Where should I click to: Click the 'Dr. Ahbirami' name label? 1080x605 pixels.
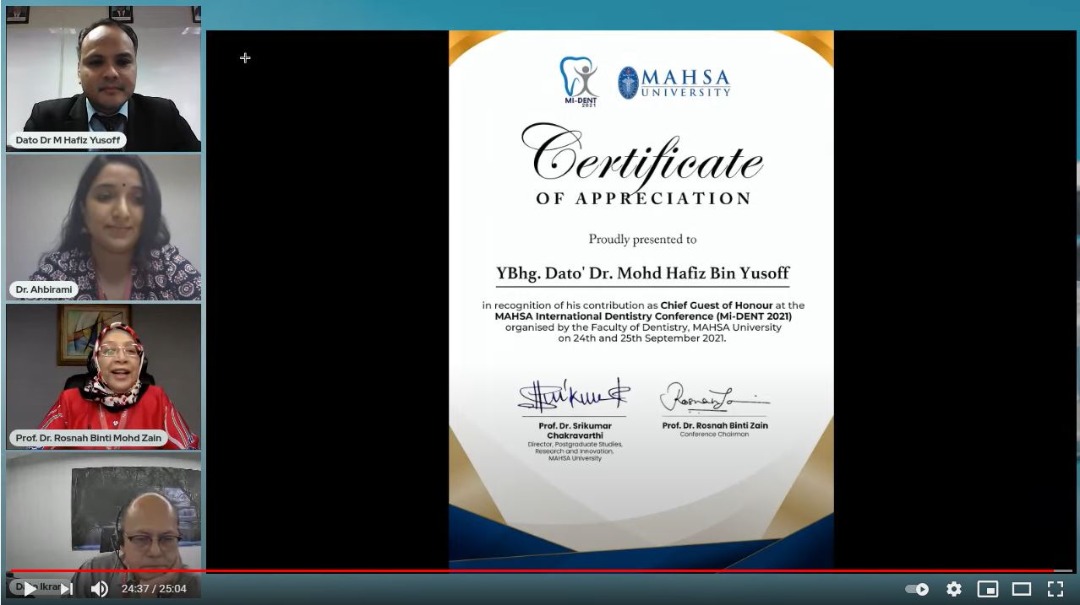(x=44, y=289)
